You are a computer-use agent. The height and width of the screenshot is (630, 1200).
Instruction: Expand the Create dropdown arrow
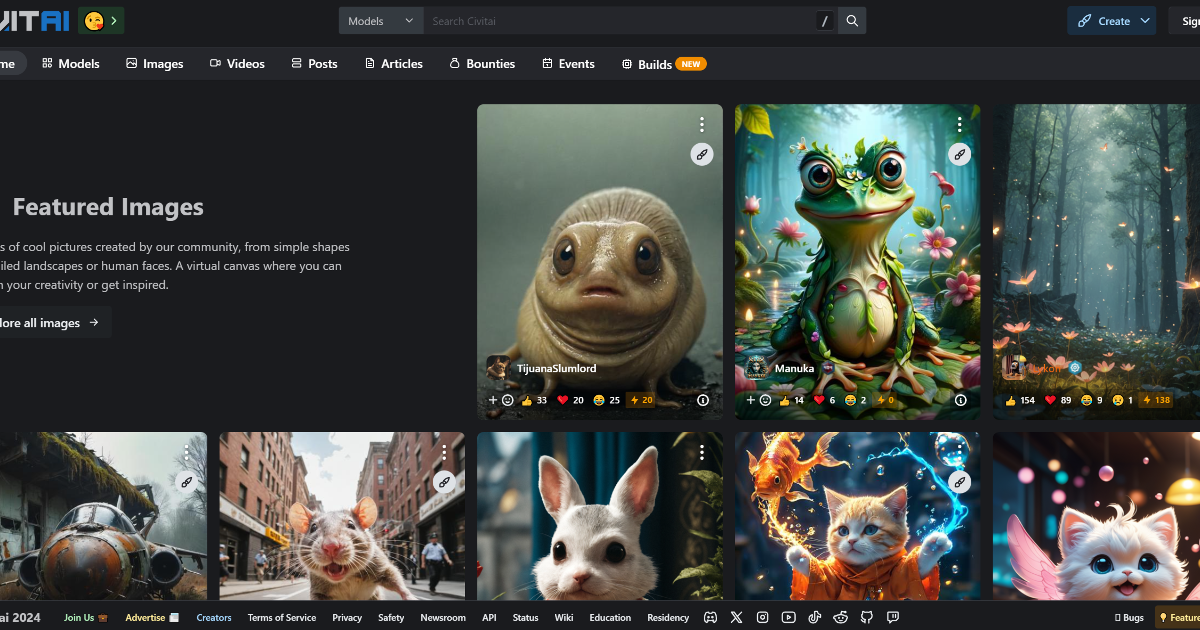[1145, 21]
